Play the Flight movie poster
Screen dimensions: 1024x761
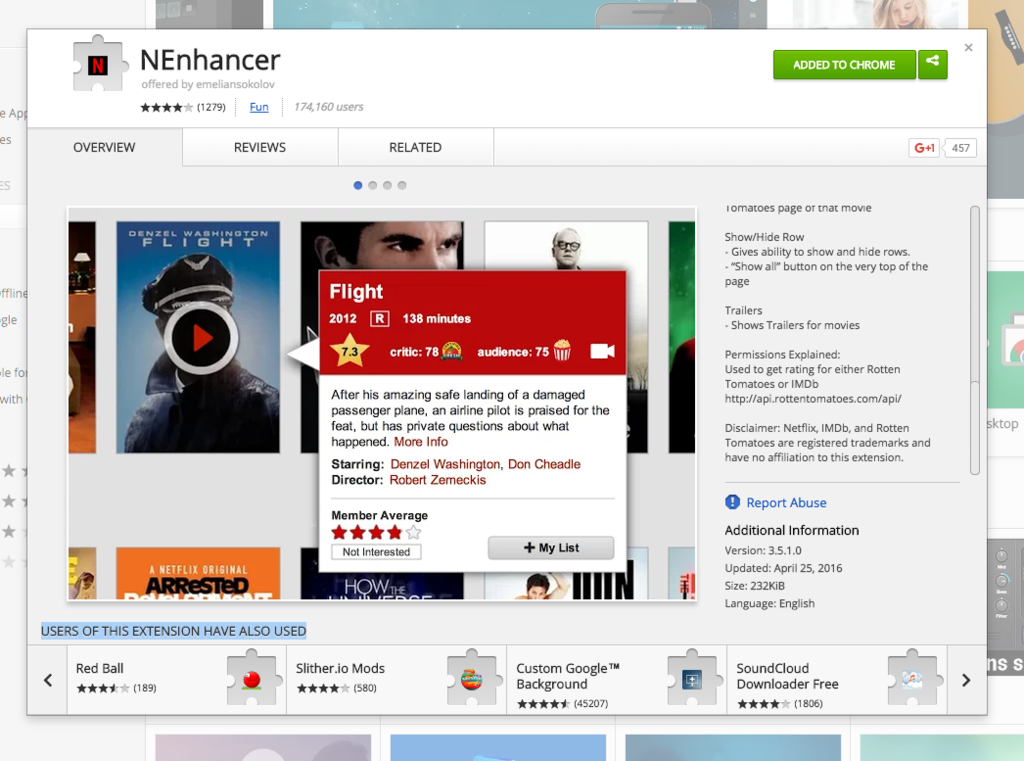(x=201, y=338)
